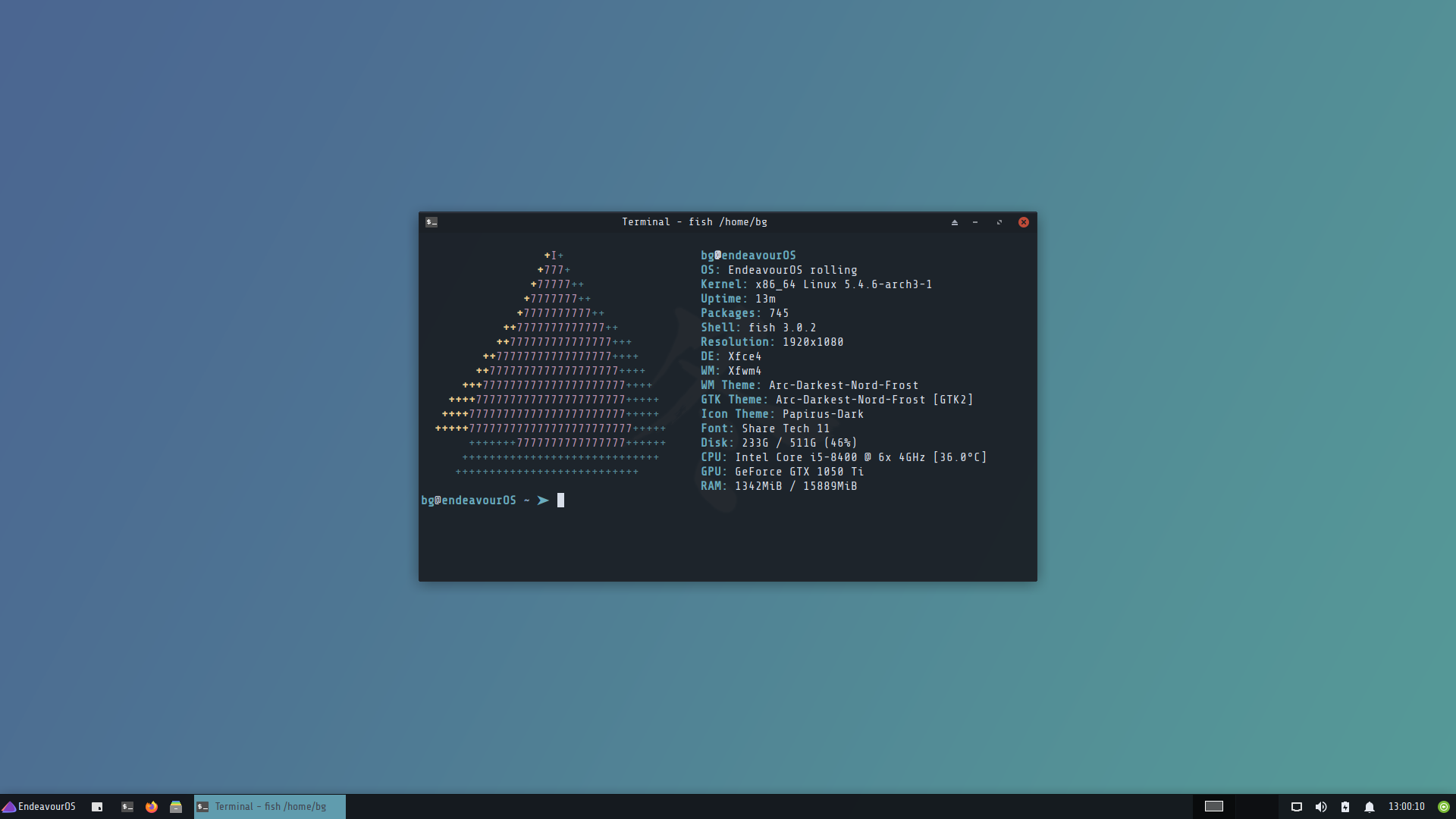Launch Firefox from the panel

pos(152,807)
